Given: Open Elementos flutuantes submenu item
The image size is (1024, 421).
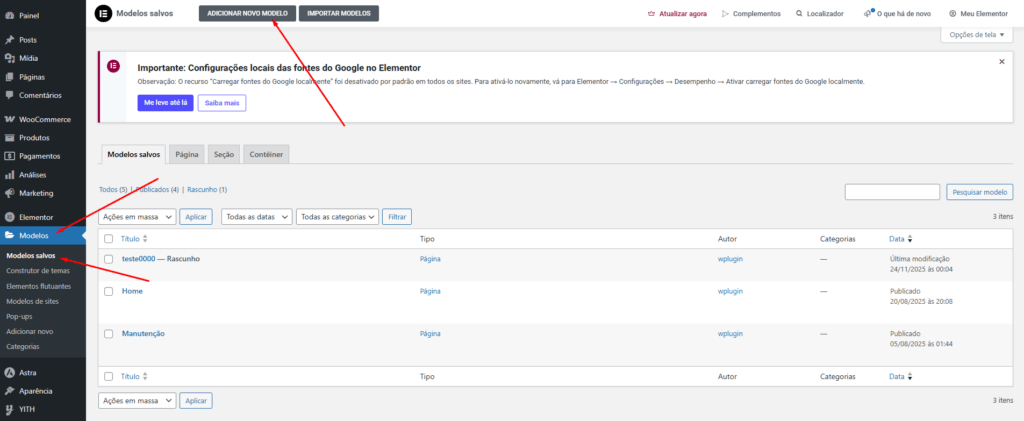Looking at the screenshot, I should click(x=39, y=286).
